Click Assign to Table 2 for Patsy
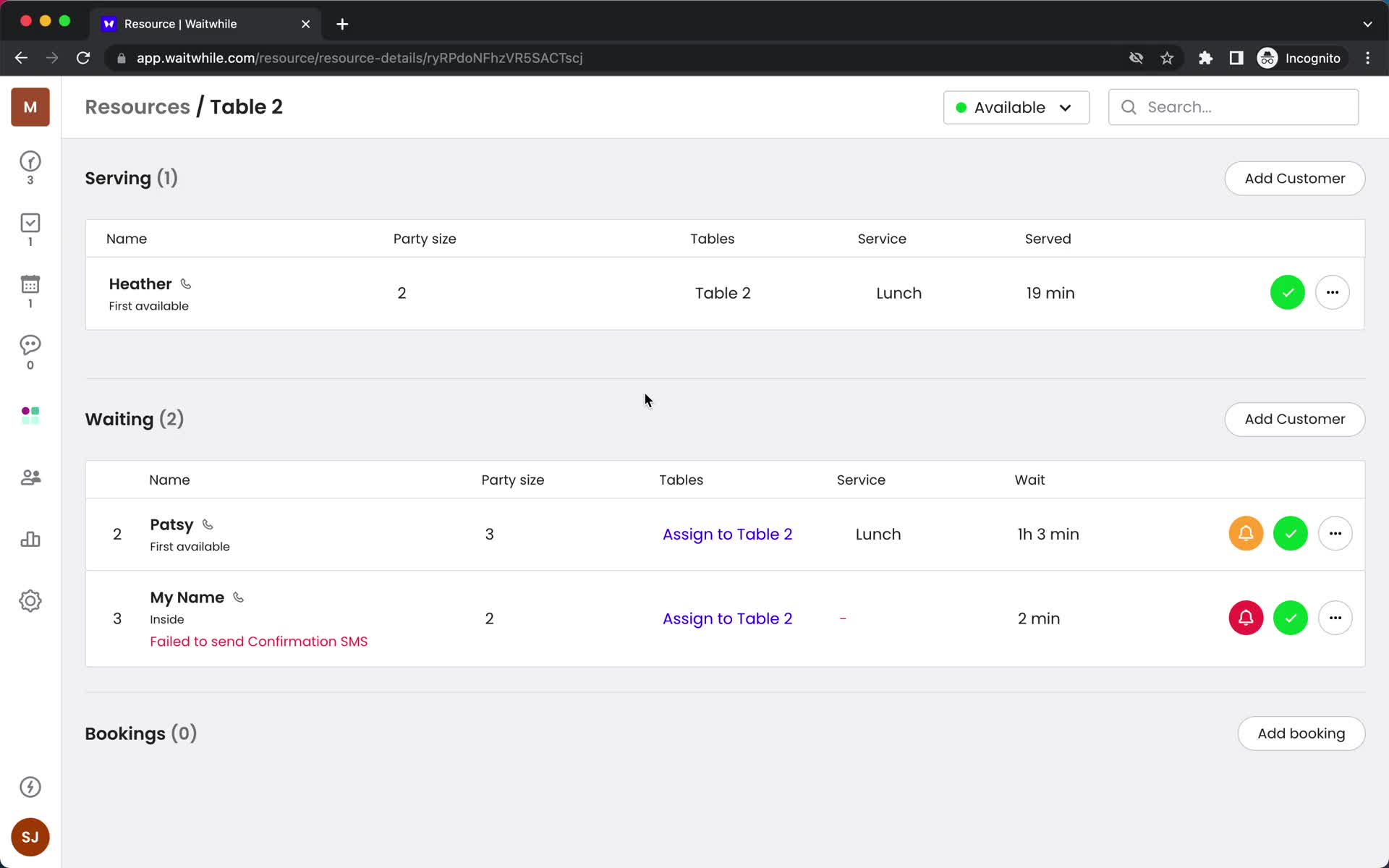Screen dimensions: 1389x868 pyautogui.click(x=727, y=533)
